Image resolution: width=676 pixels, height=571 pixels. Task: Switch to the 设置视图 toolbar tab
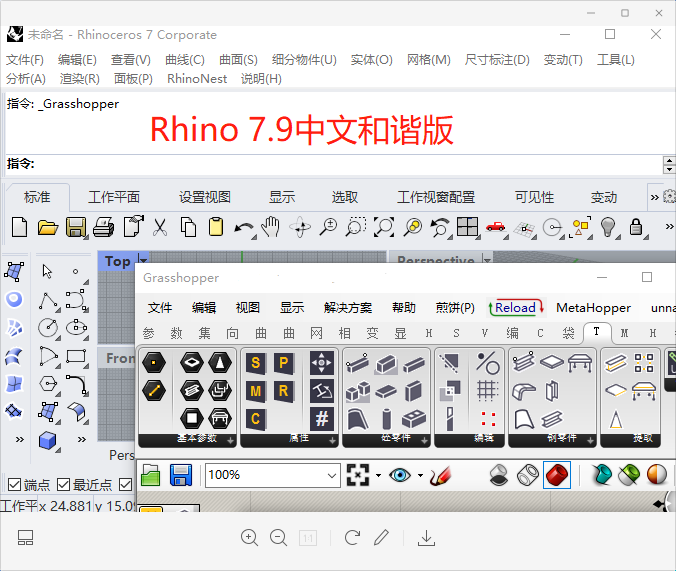pyautogui.click(x=205, y=197)
